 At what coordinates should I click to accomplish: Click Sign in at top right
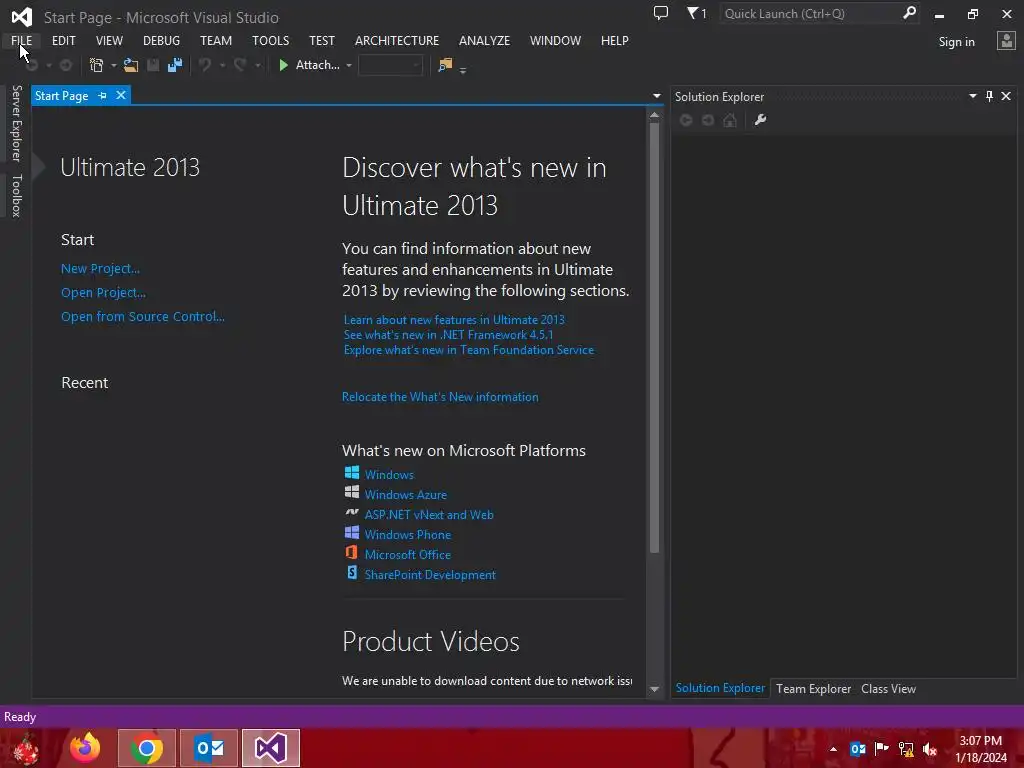[957, 42]
